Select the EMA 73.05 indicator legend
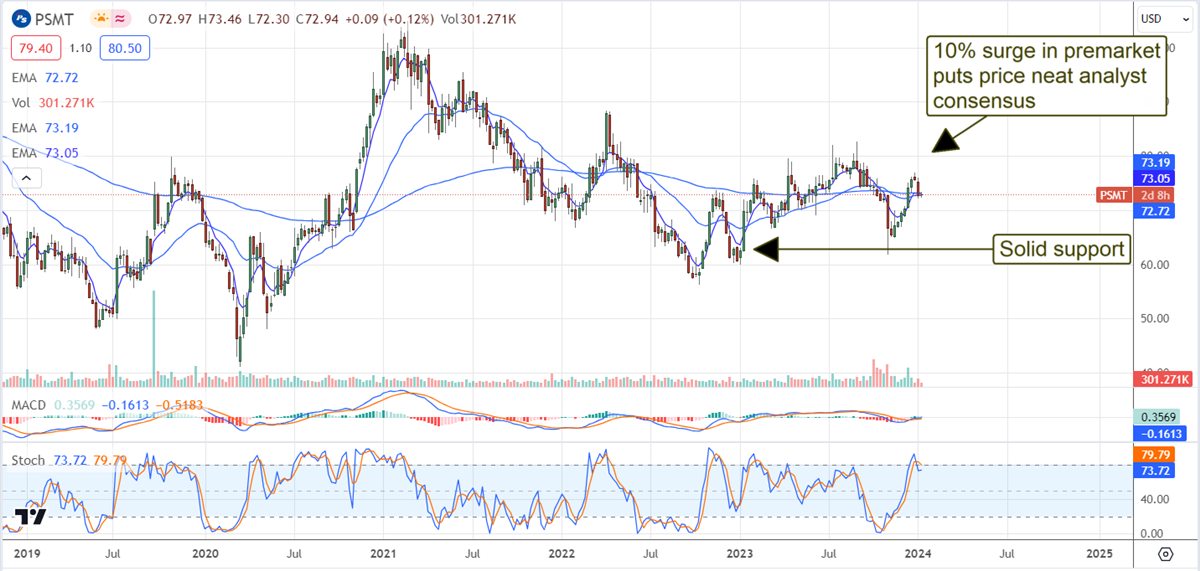Image resolution: width=1200 pixels, height=571 pixels. point(44,153)
